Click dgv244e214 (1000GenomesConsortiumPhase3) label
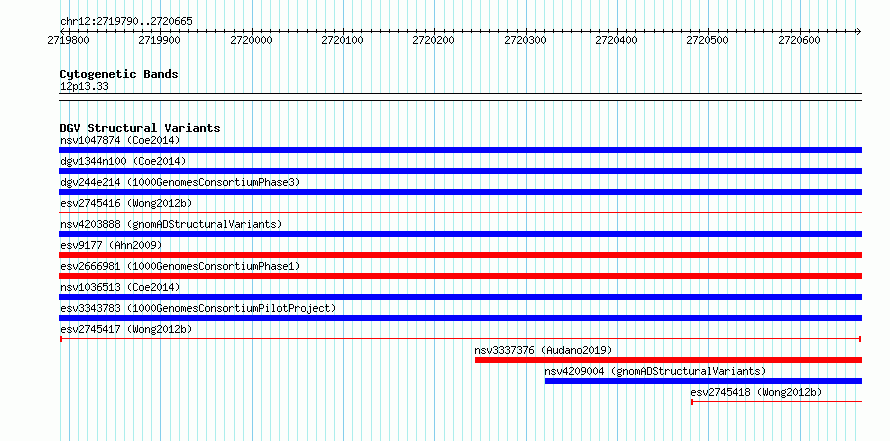 pos(180,182)
